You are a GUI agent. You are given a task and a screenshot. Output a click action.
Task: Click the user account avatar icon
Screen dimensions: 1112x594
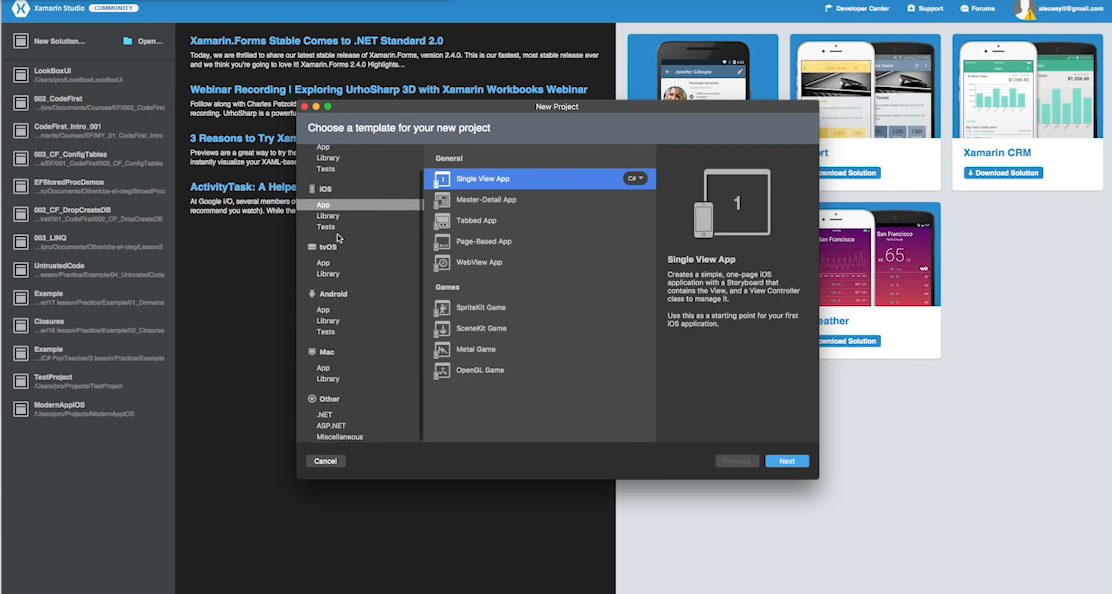tap(1023, 9)
